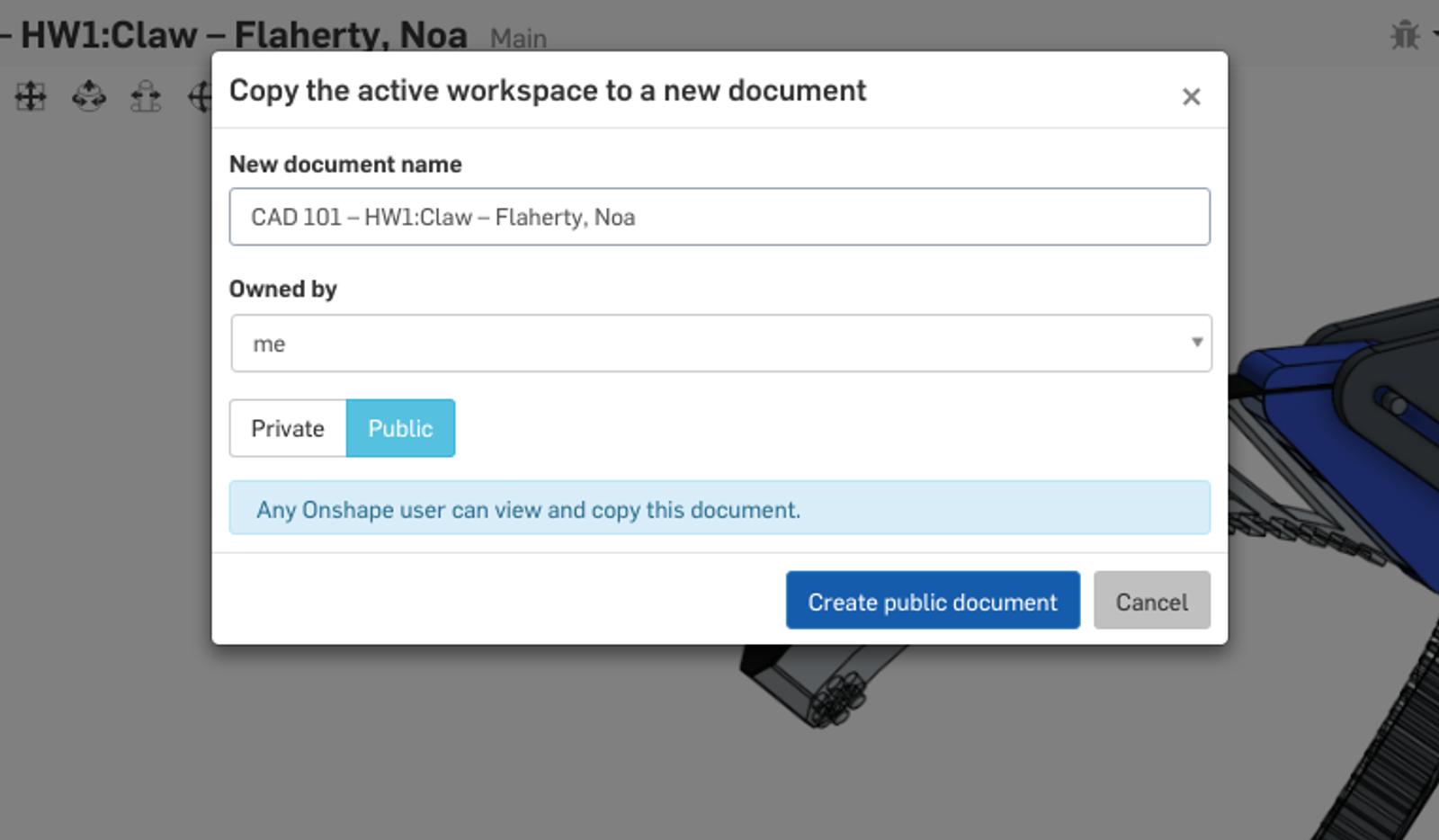Click the partially hidden crosshair circle icon
The width and height of the screenshot is (1439, 840).
[x=201, y=96]
